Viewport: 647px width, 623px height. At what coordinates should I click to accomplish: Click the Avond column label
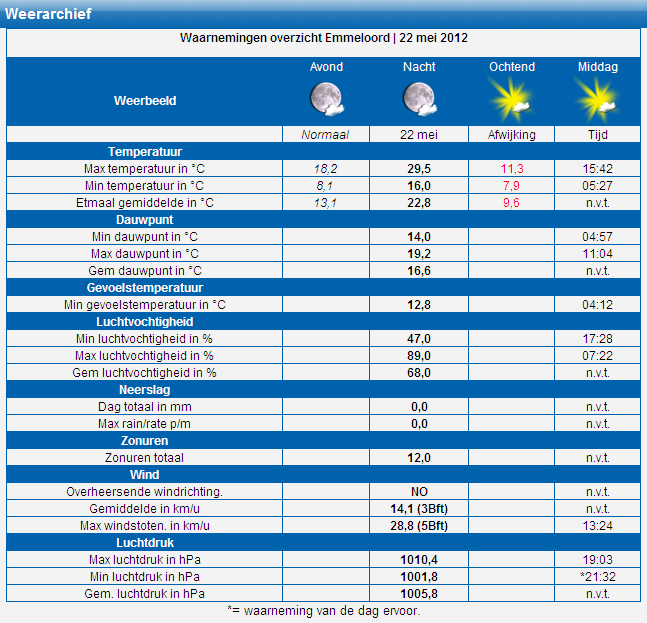(x=326, y=67)
